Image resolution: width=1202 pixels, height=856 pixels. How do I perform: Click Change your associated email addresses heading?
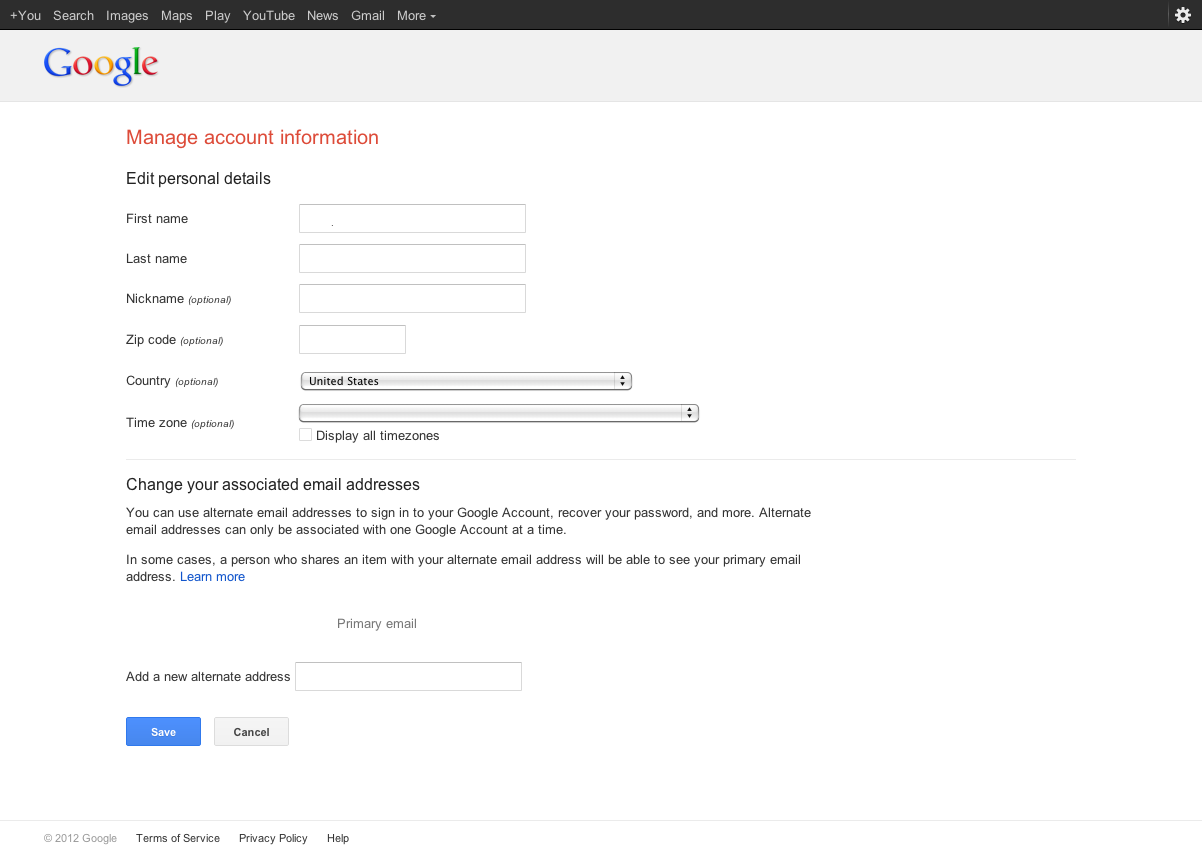[x=273, y=484]
